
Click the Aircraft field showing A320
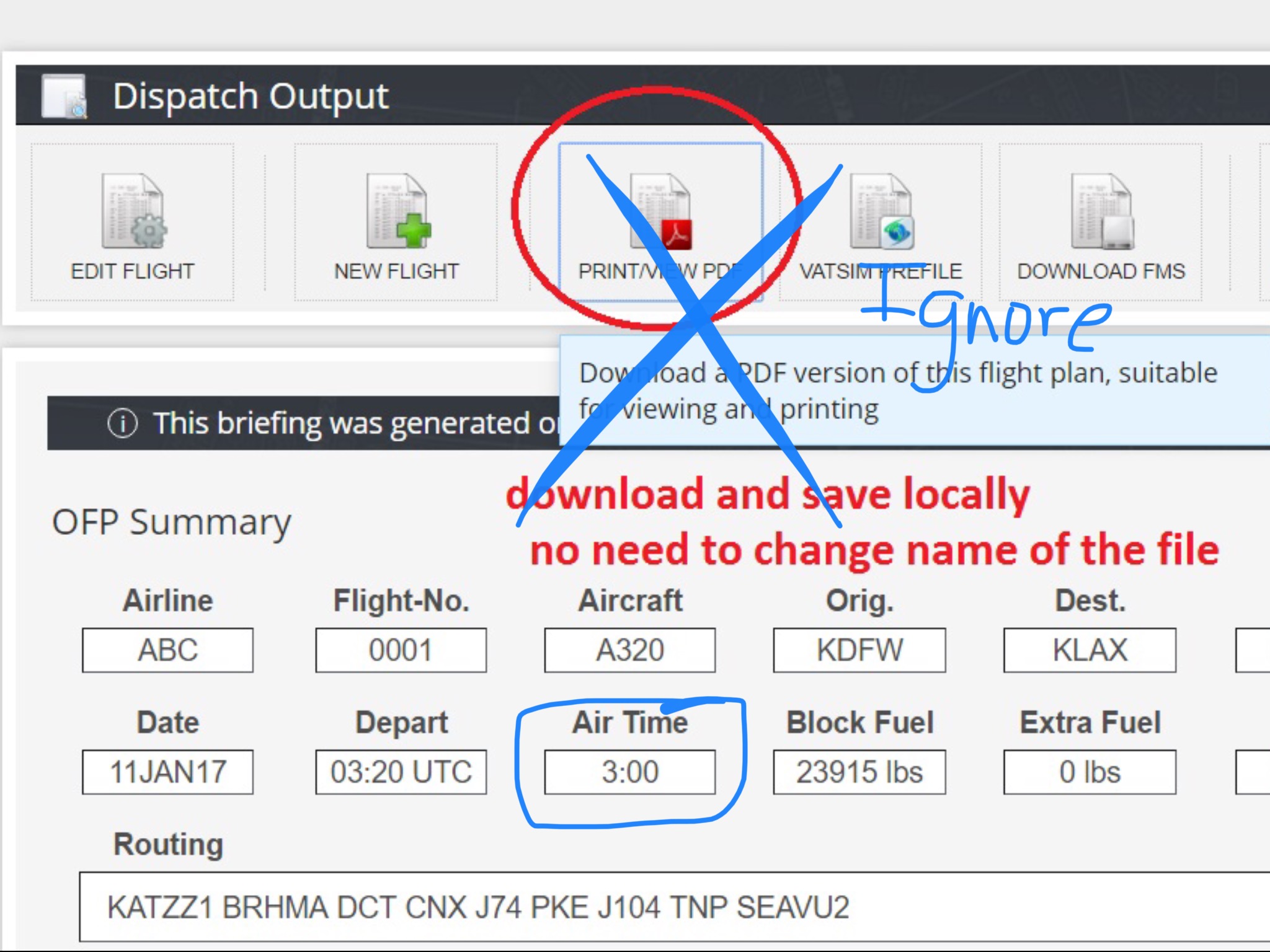pyautogui.click(x=629, y=650)
